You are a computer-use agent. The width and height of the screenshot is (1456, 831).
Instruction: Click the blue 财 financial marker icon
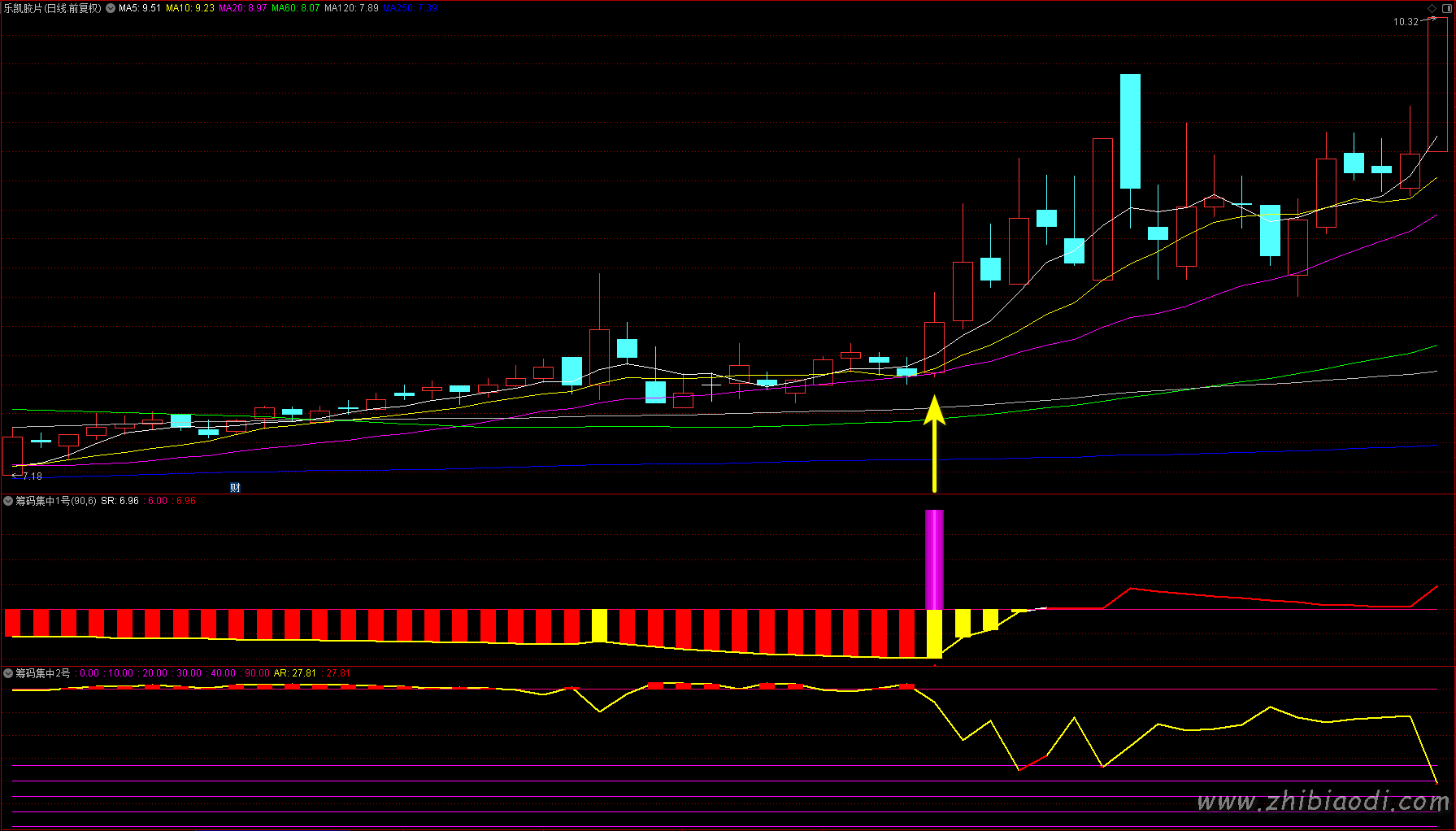[x=235, y=488]
